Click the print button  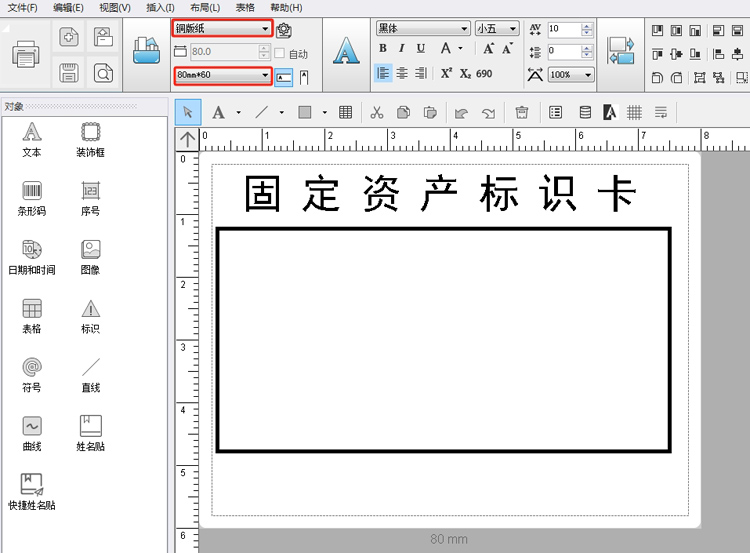(x=26, y=55)
